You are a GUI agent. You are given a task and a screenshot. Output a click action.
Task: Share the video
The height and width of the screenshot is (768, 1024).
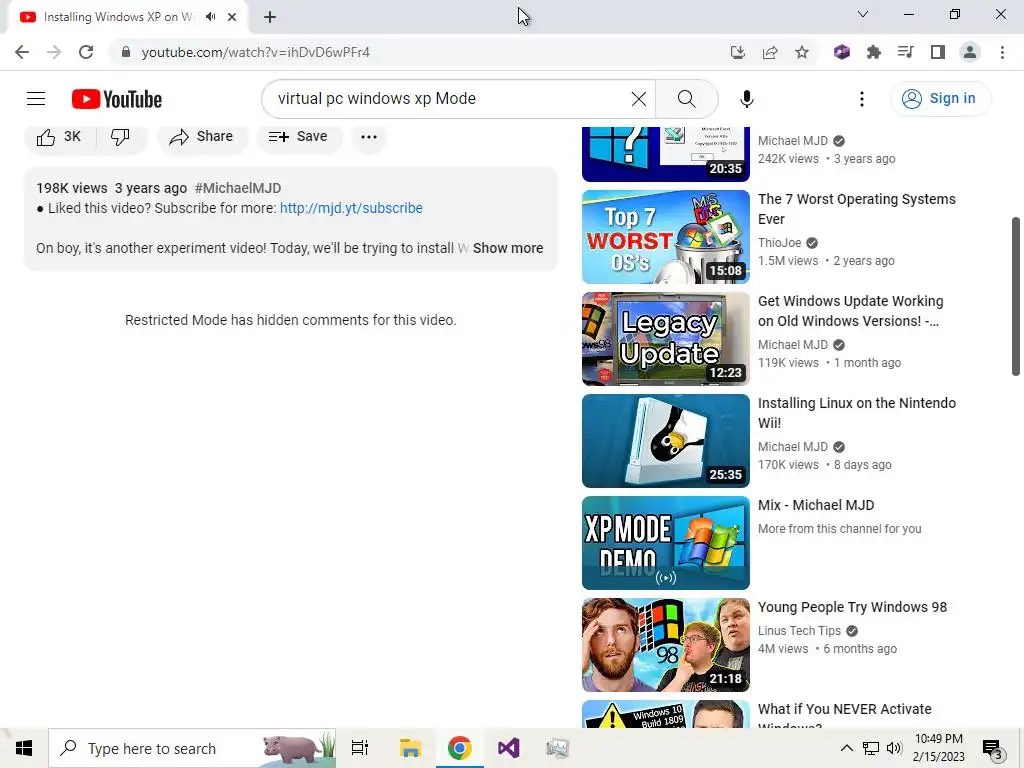[x=201, y=136]
